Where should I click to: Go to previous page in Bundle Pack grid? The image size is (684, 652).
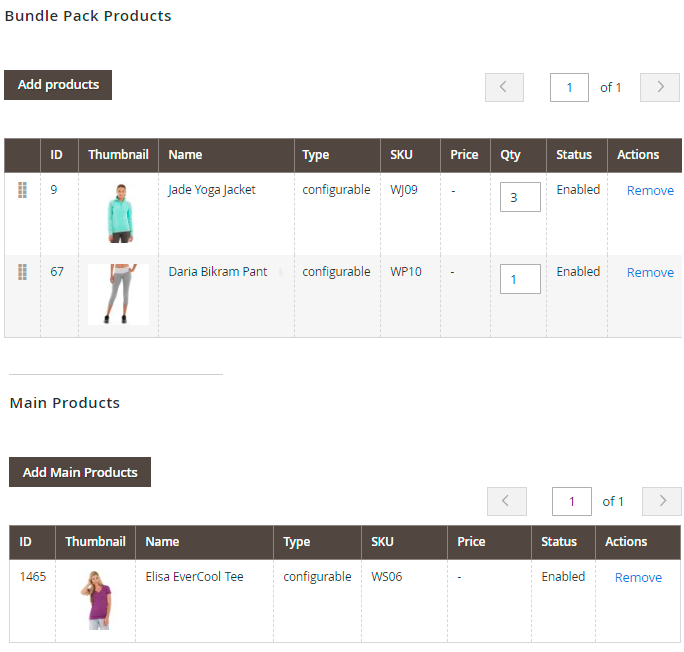[x=504, y=87]
